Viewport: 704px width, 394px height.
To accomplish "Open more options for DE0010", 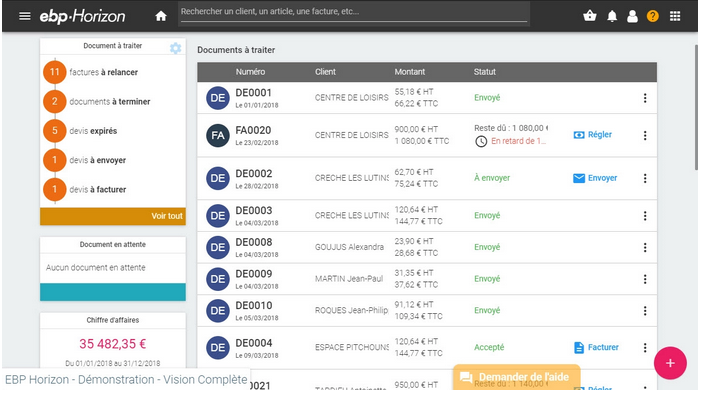I will [645, 311].
